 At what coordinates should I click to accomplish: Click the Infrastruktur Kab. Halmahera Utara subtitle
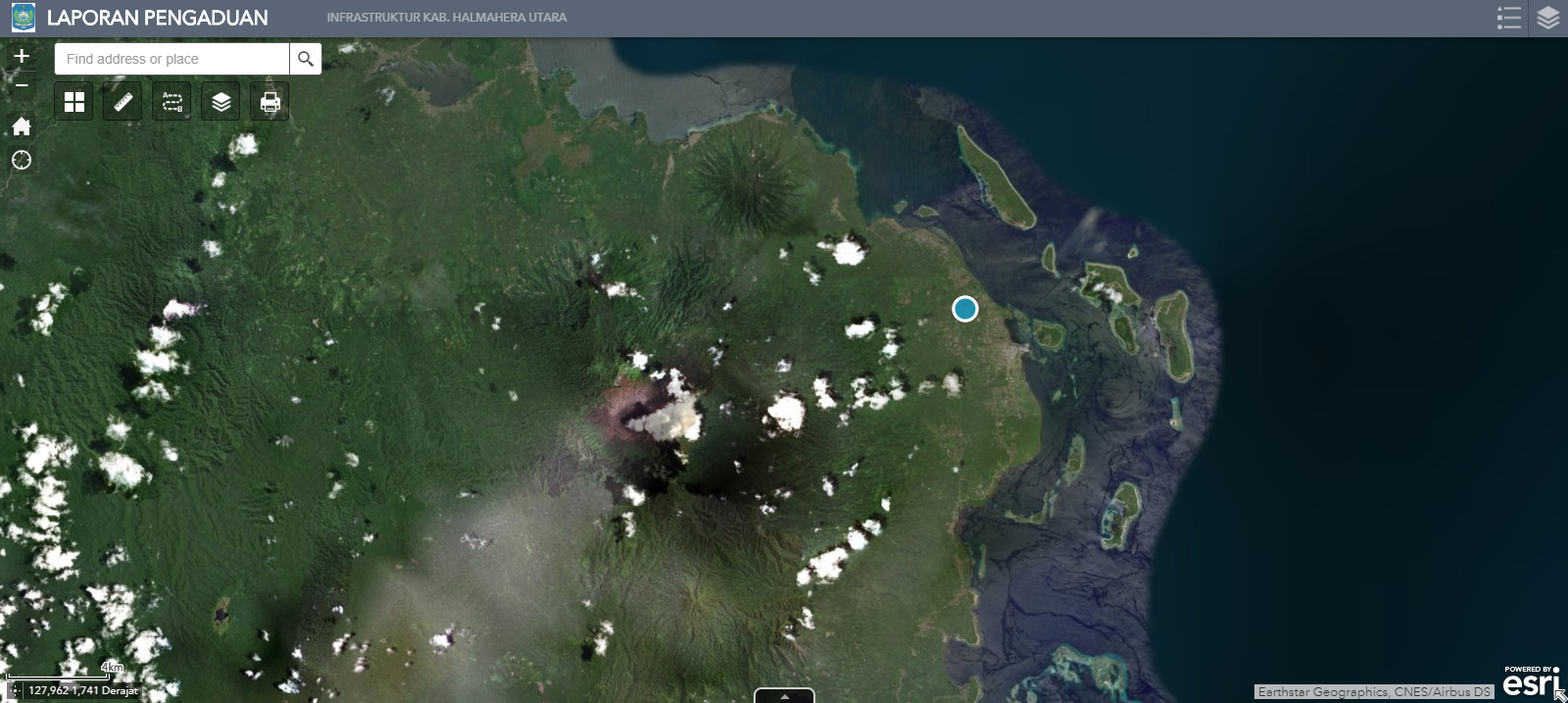coord(447,18)
